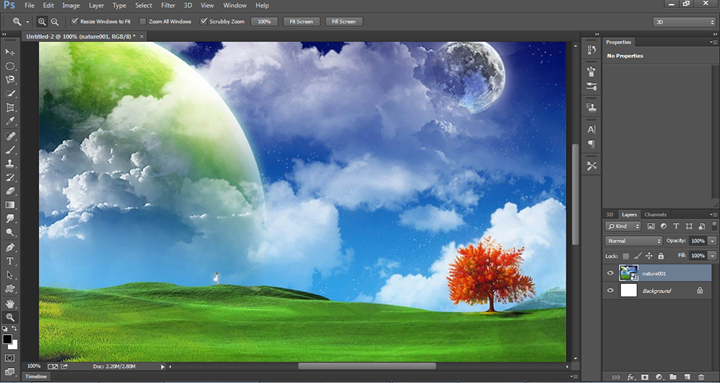Toggle Lock position

click(649, 256)
